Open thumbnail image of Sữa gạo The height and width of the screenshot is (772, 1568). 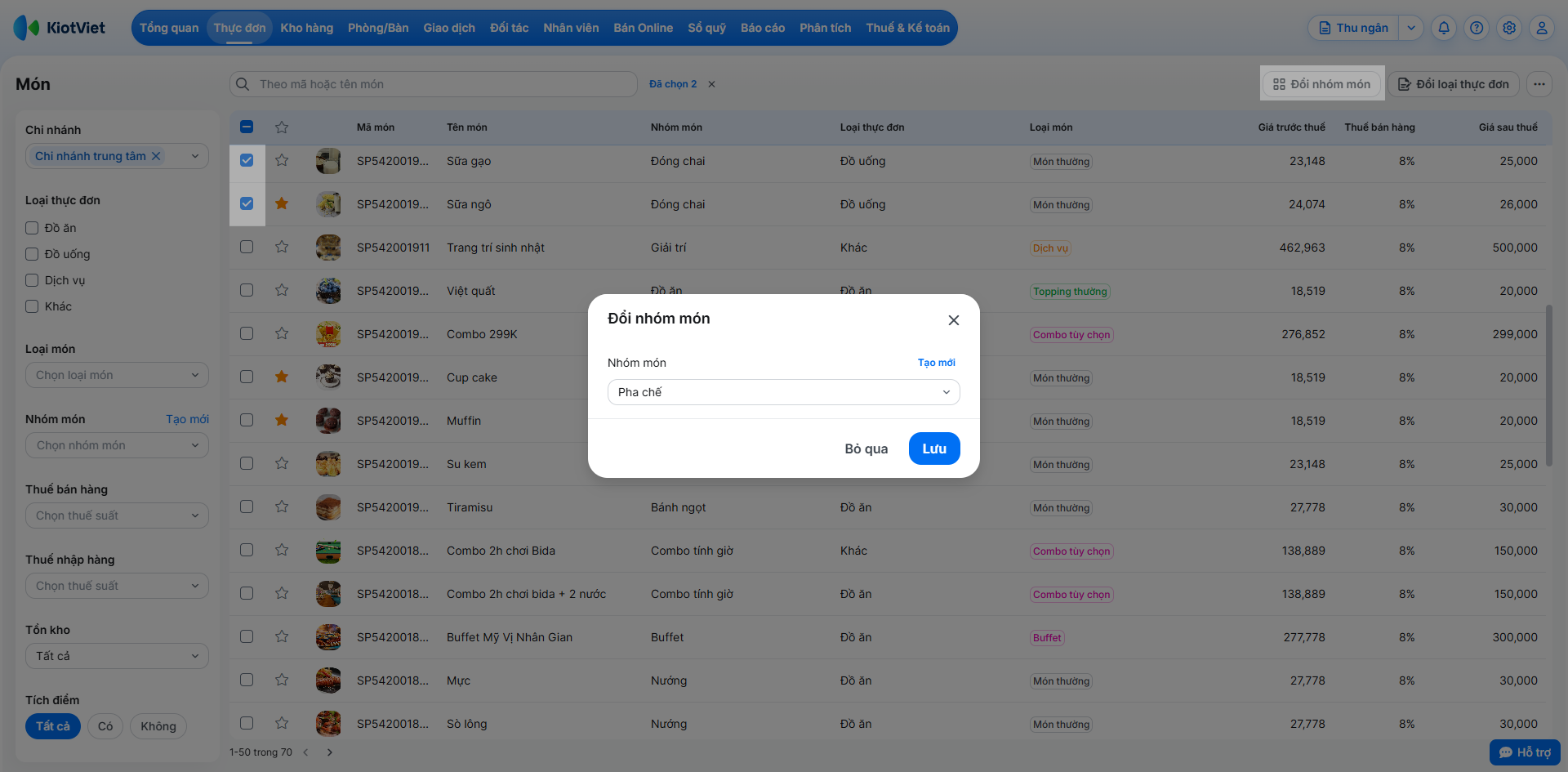pos(328,161)
